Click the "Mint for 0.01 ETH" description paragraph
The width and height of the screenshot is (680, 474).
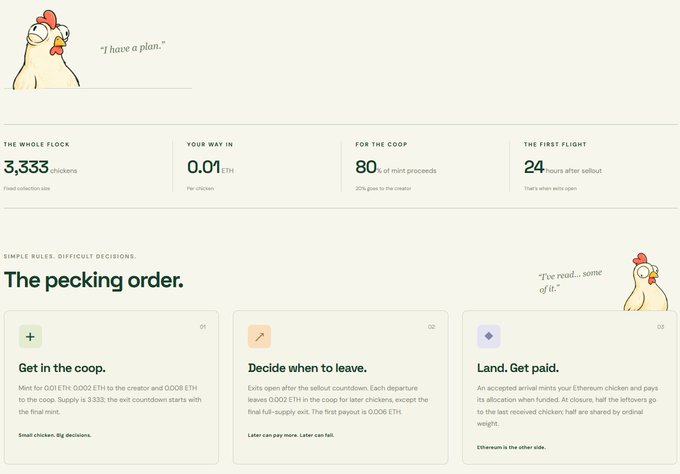point(110,400)
